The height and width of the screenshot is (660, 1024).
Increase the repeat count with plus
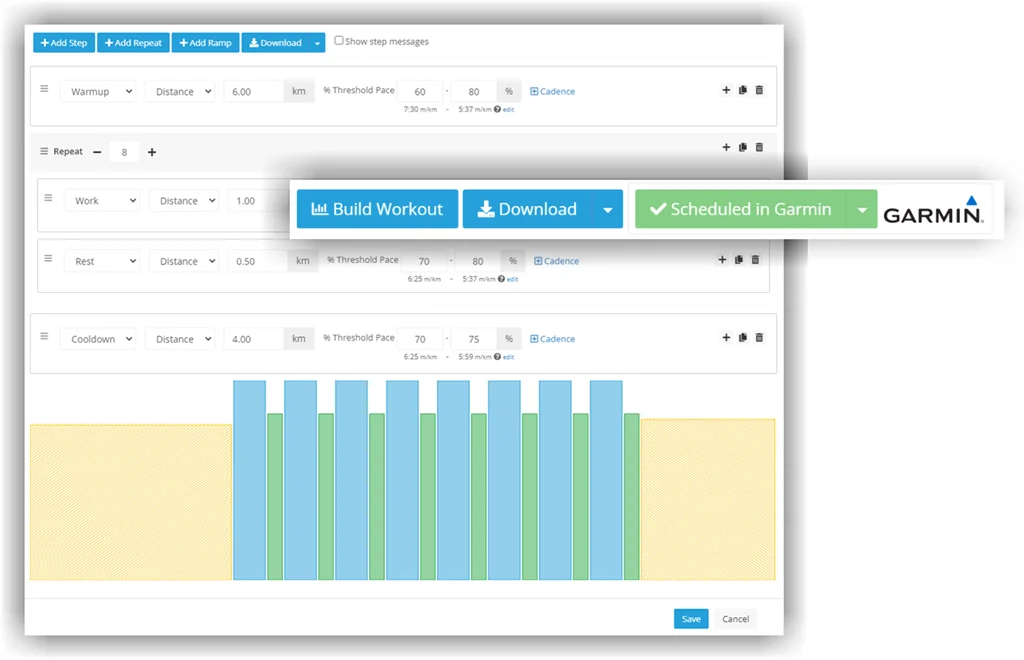(x=152, y=152)
